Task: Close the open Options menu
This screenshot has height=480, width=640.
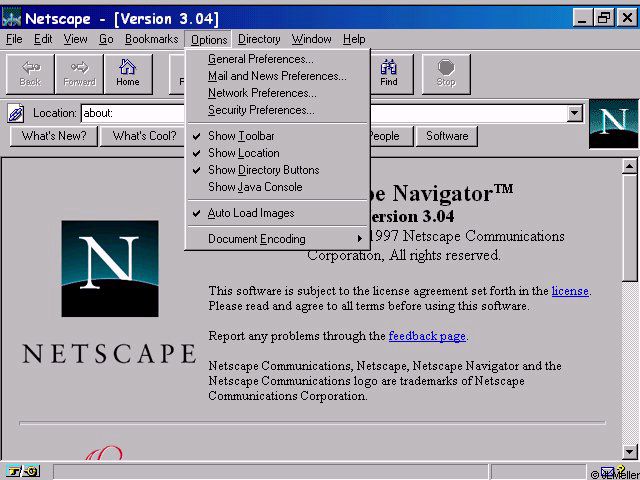Action: (209, 40)
